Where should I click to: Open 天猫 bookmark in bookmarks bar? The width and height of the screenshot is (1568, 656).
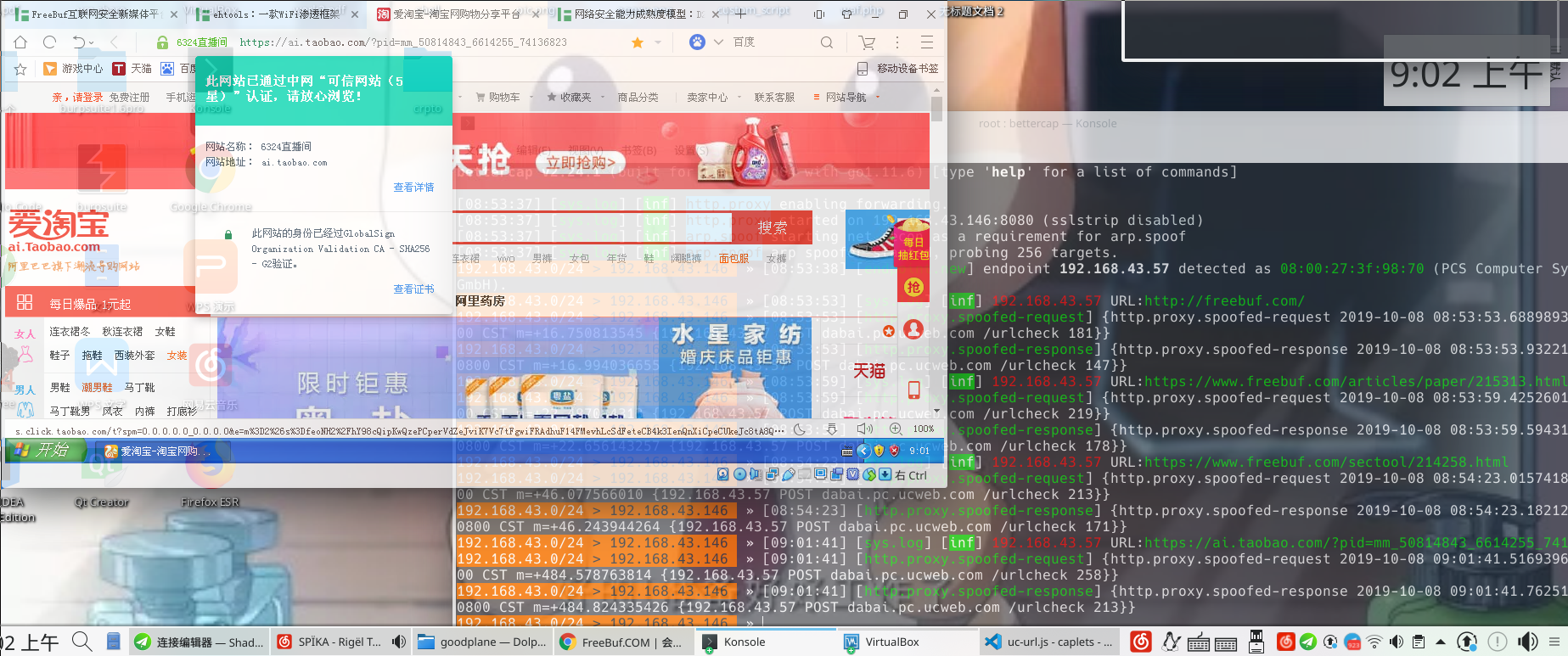pyautogui.click(x=132, y=69)
